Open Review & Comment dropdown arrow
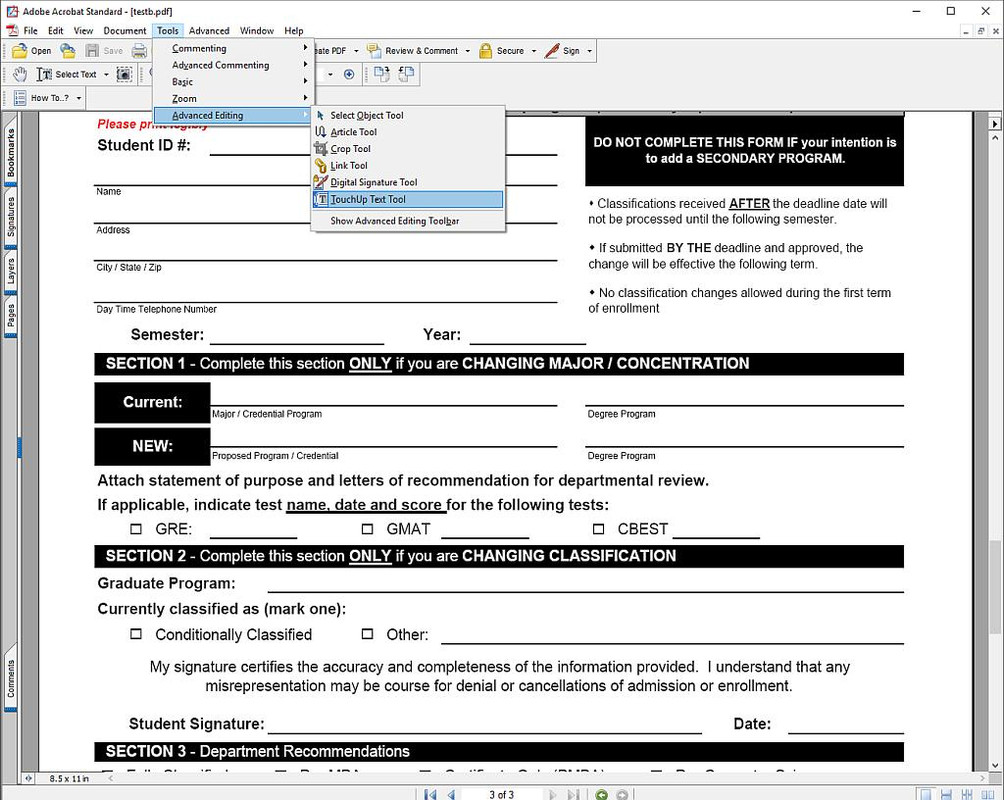Image resolution: width=1004 pixels, height=800 pixels. 467,51
